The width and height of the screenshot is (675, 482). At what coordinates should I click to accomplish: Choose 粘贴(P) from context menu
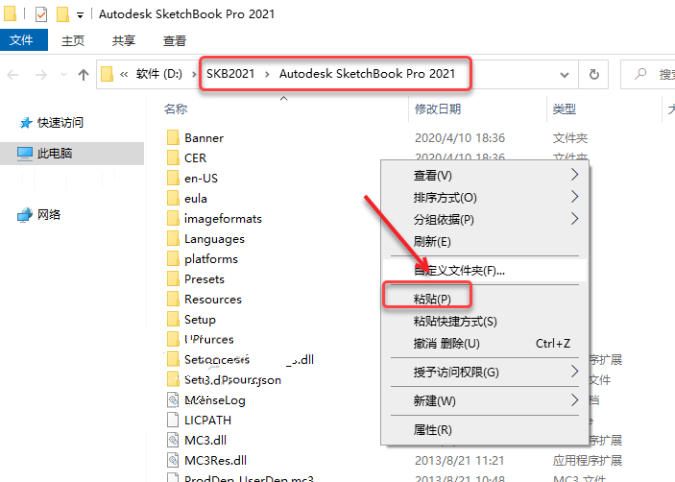pos(484,299)
